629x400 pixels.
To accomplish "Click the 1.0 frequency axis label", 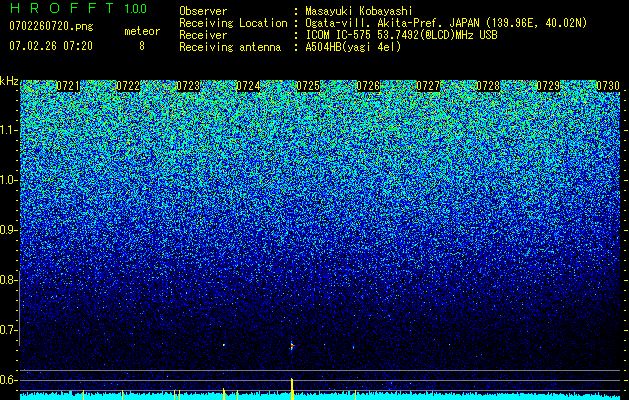I will (8, 180).
